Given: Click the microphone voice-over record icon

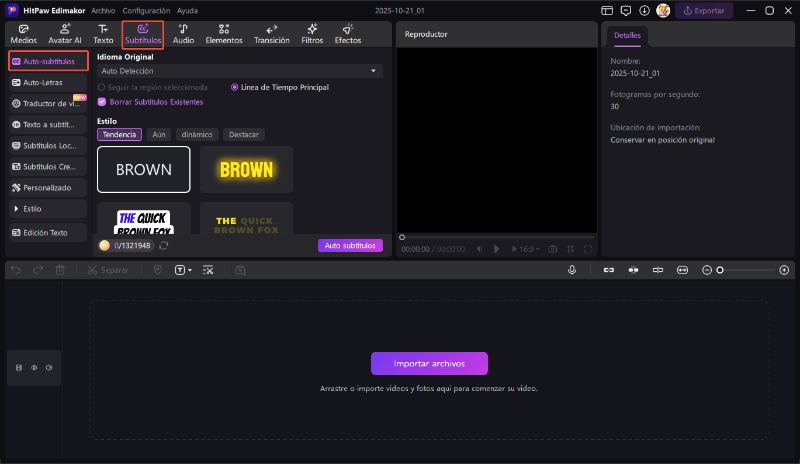Looking at the screenshot, I should (x=572, y=270).
